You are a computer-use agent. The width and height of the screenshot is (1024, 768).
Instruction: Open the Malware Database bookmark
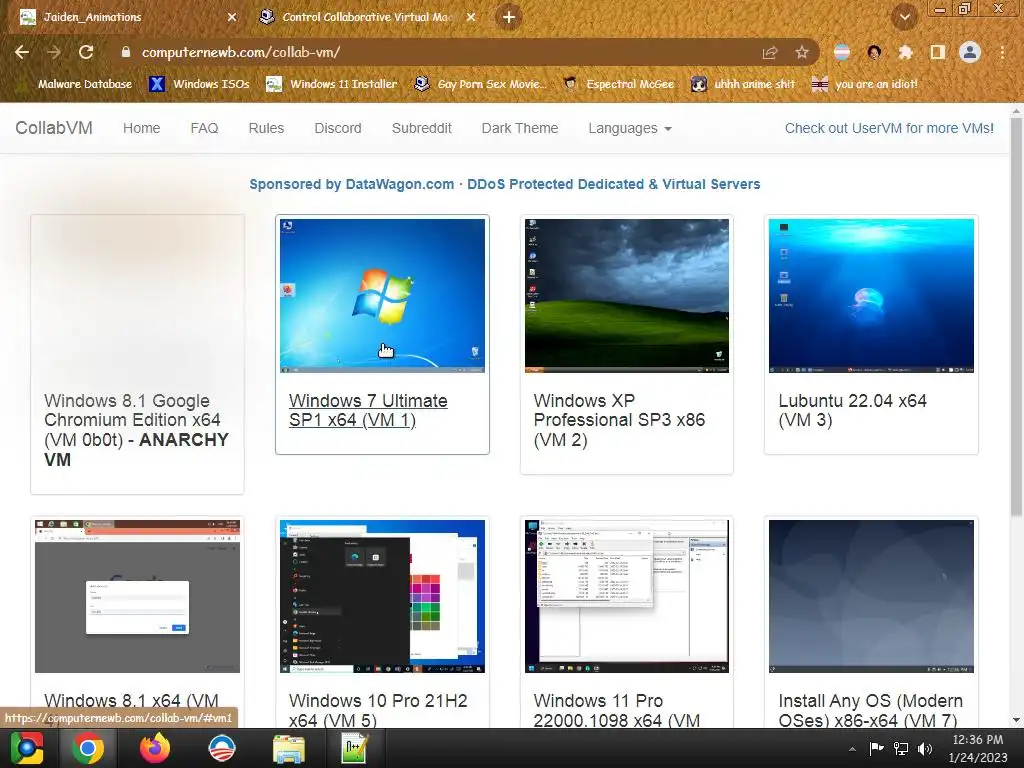(77, 84)
